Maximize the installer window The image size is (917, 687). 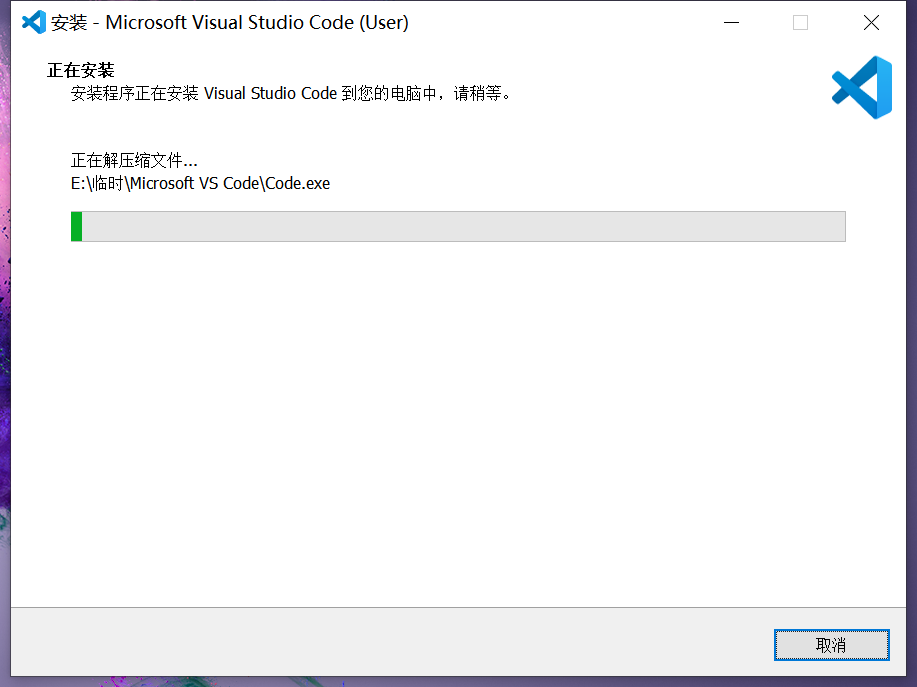pos(800,22)
